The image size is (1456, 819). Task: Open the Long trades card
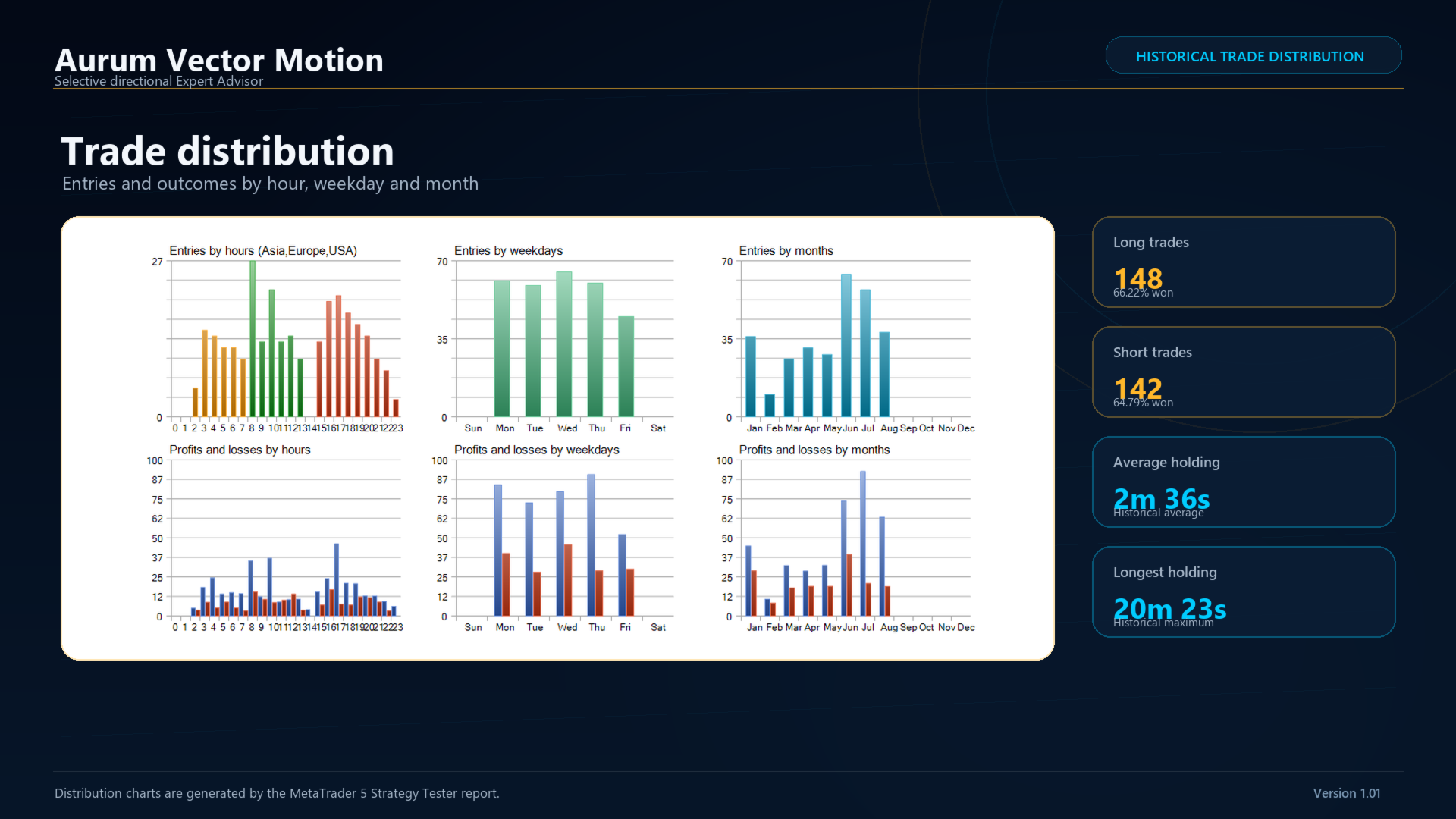click(x=1243, y=262)
